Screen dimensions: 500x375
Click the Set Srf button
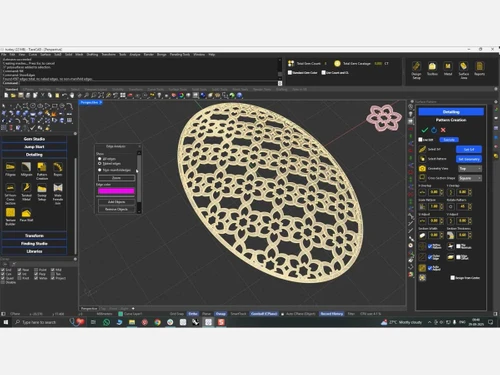469,149
